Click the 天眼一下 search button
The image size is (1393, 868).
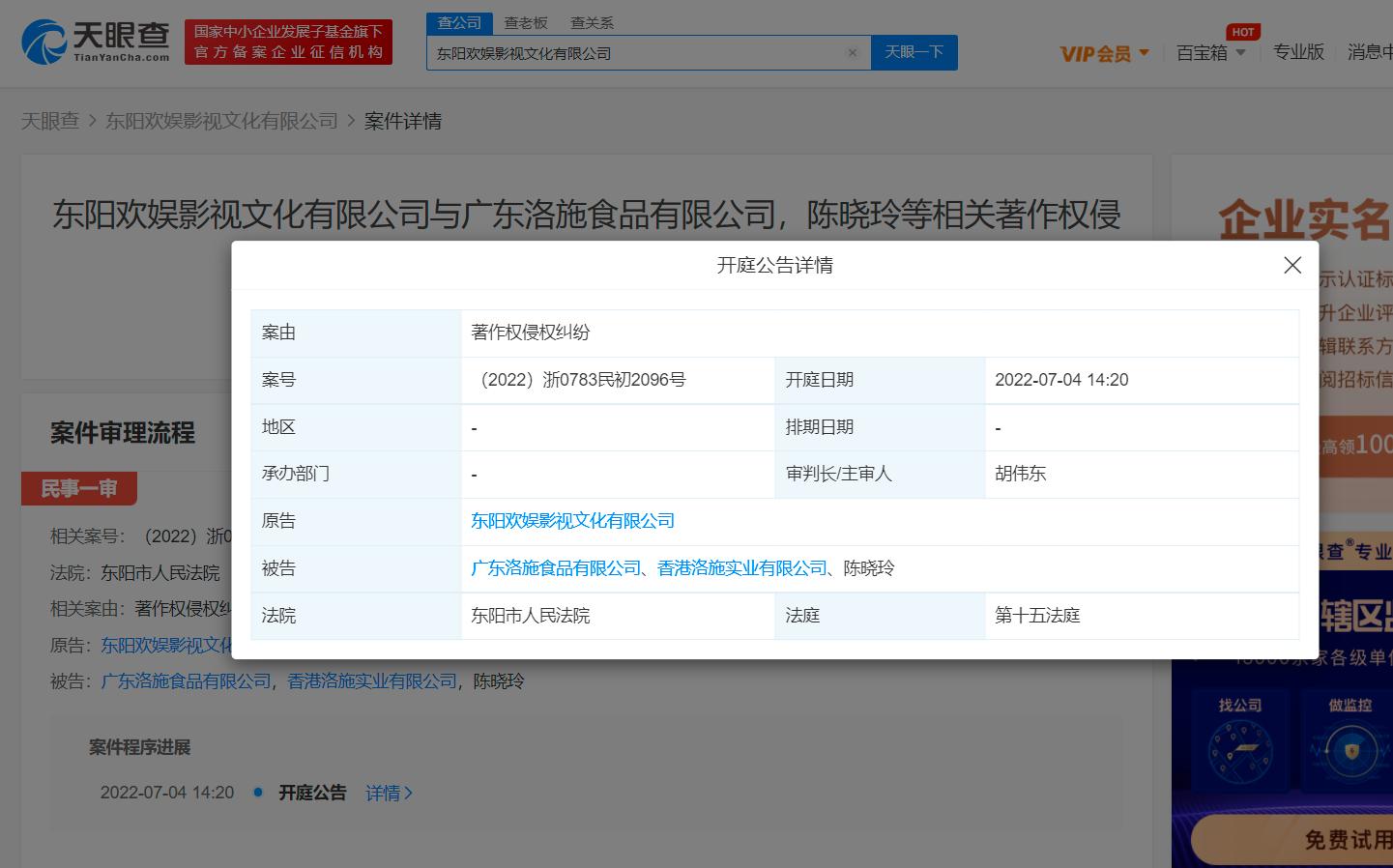click(x=914, y=52)
